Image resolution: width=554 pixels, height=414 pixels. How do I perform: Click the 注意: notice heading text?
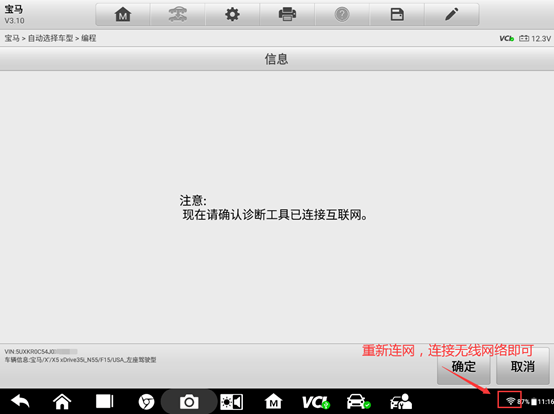[193, 201]
